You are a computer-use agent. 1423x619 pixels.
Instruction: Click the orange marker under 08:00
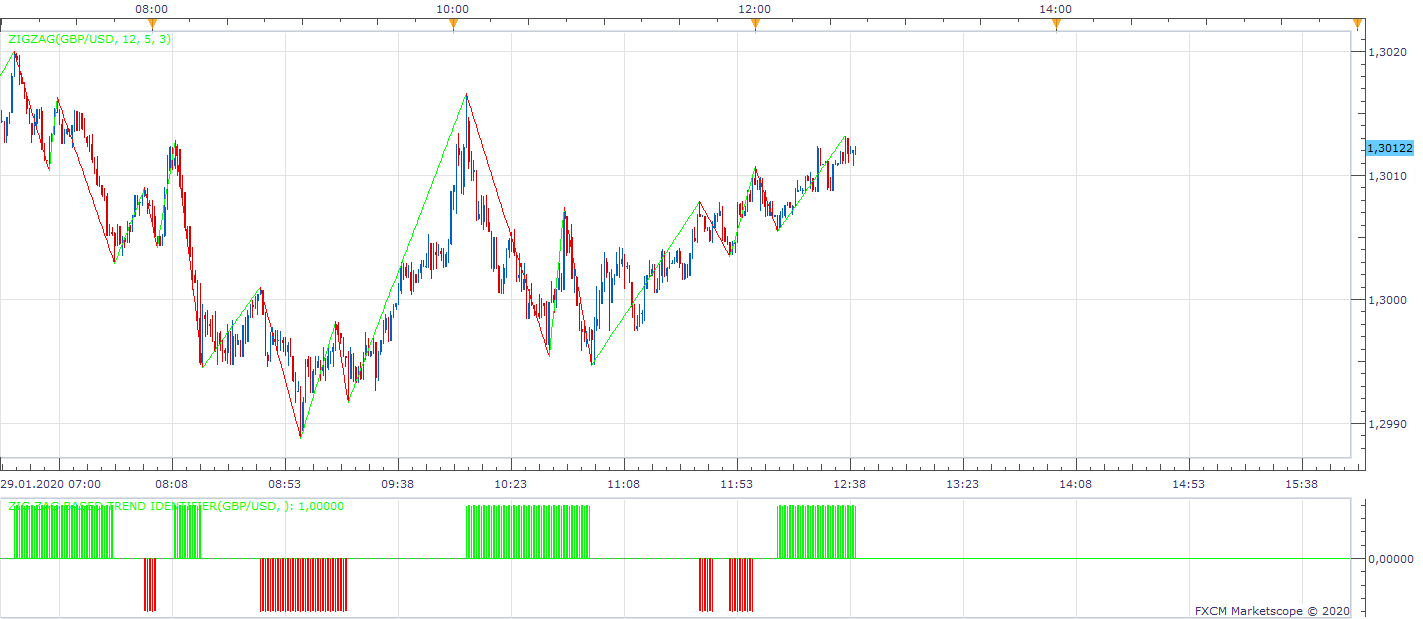pyautogui.click(x=151, y=24)
